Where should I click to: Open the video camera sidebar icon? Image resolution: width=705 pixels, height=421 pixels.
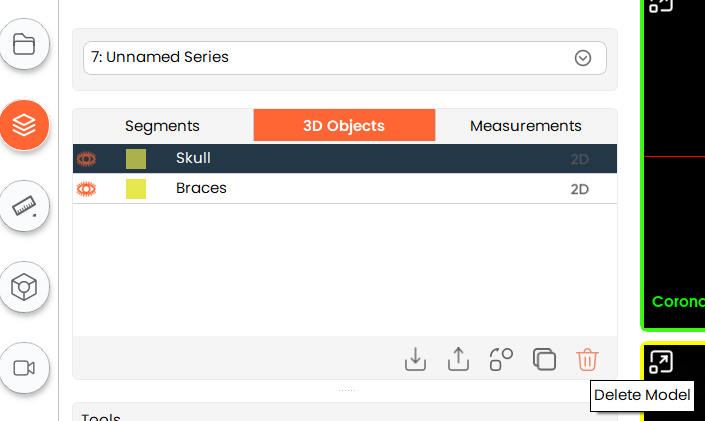click(24, 368)
